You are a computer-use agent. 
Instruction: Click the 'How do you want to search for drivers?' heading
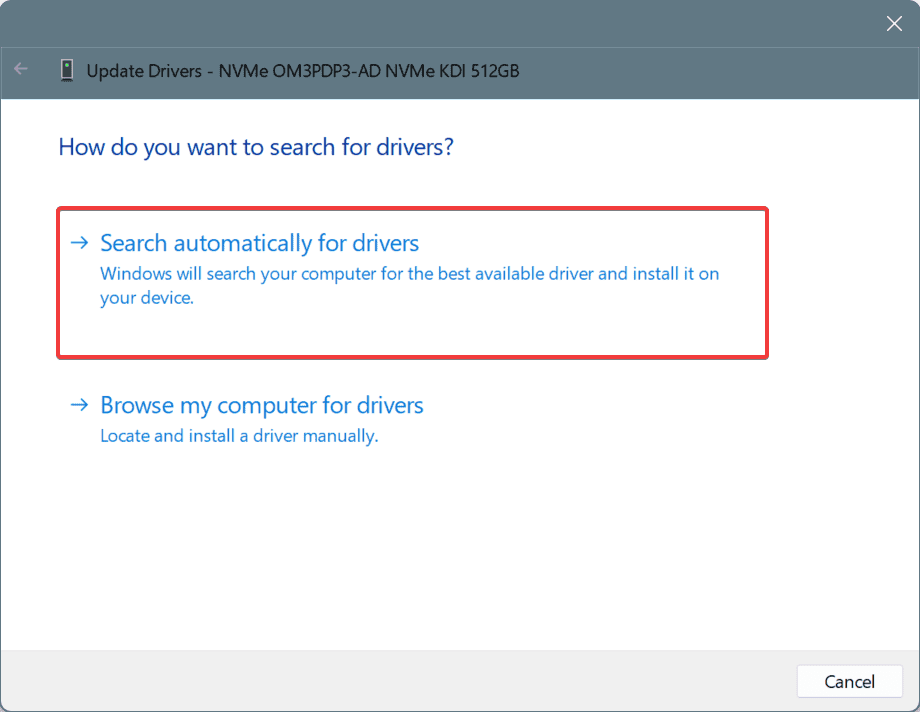[256, 147]
